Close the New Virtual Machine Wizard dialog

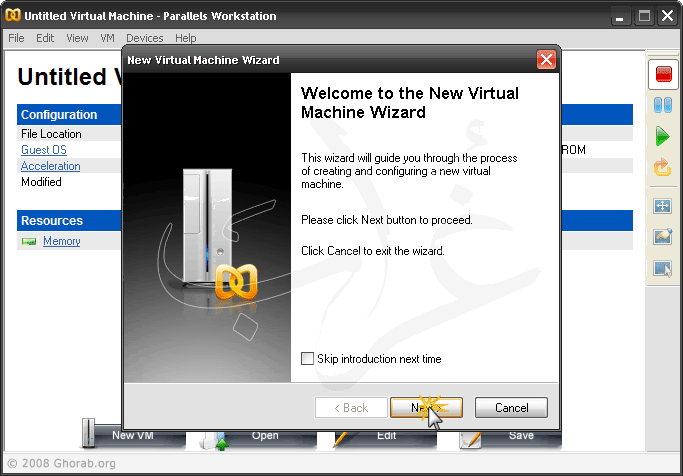[546, 60]
